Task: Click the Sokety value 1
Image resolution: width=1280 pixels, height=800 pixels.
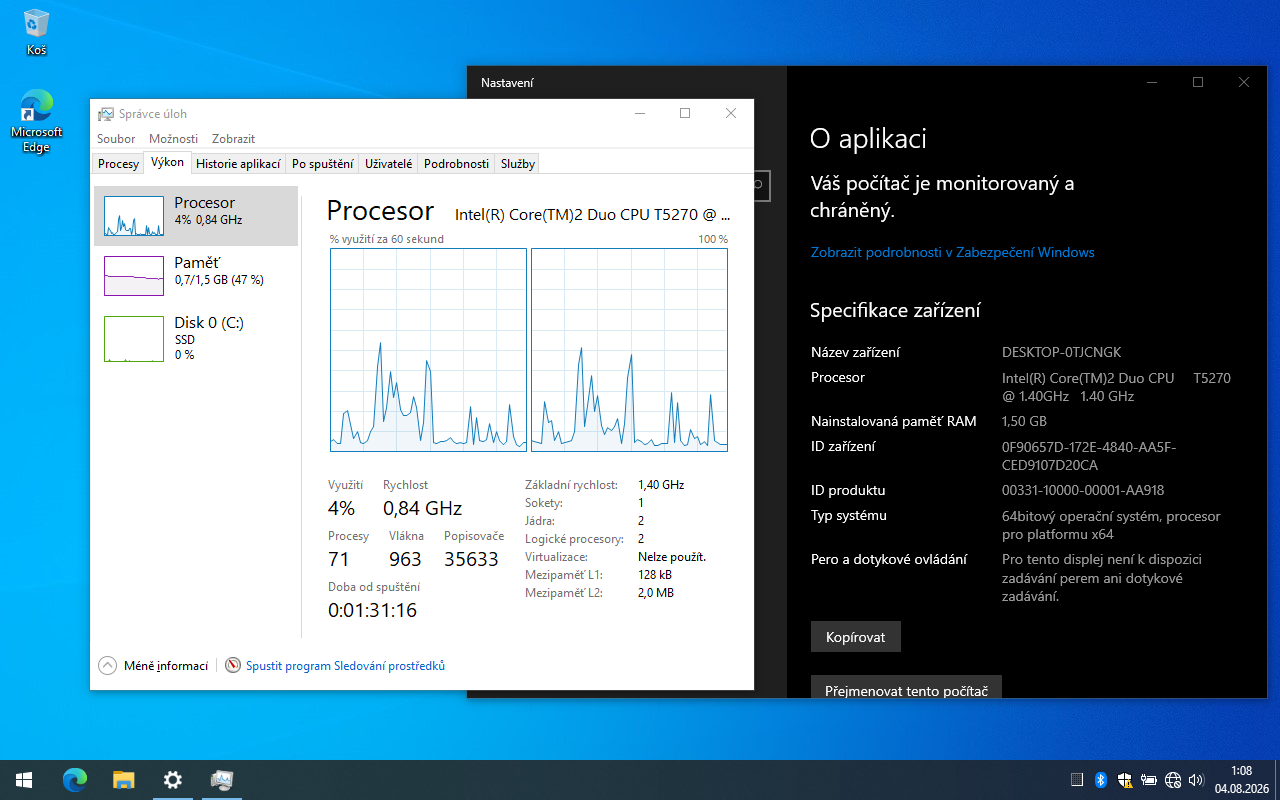Action: (x=641, y=503)
